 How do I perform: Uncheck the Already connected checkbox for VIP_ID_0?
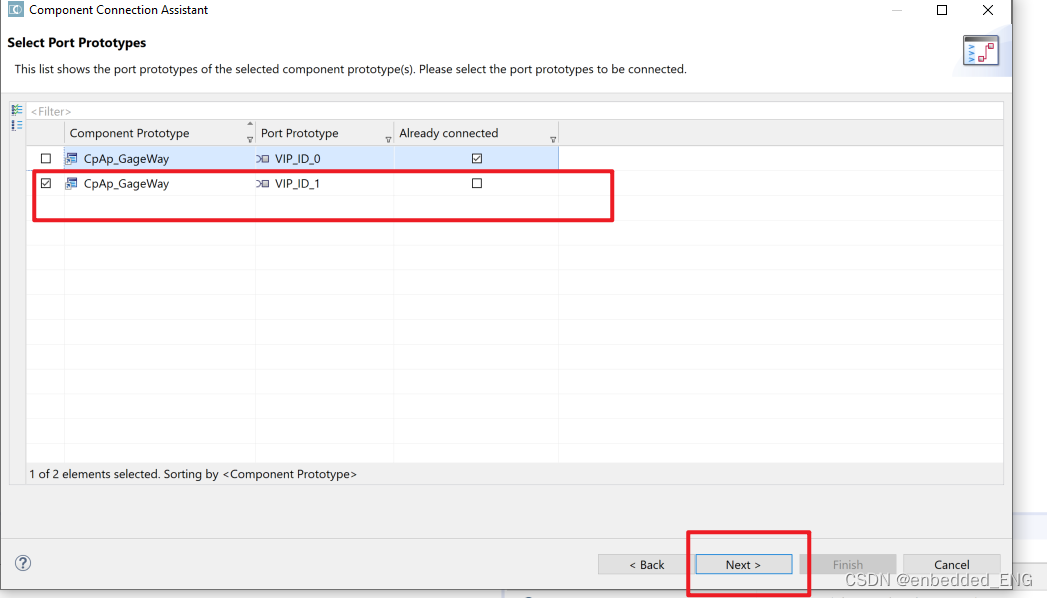point(476,157)
